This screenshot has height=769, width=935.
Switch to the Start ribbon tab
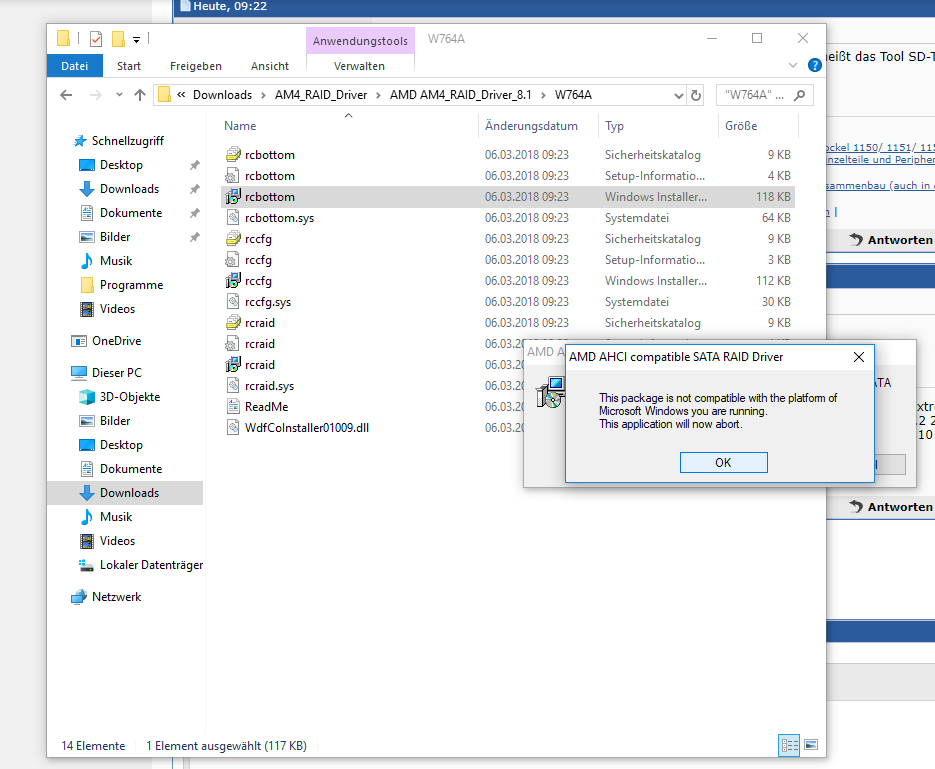click(x=129, y=66)
